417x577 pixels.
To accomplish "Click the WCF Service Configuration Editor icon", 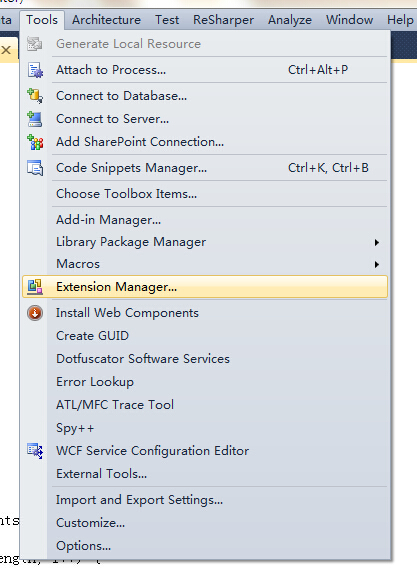I will pos(35,451).
